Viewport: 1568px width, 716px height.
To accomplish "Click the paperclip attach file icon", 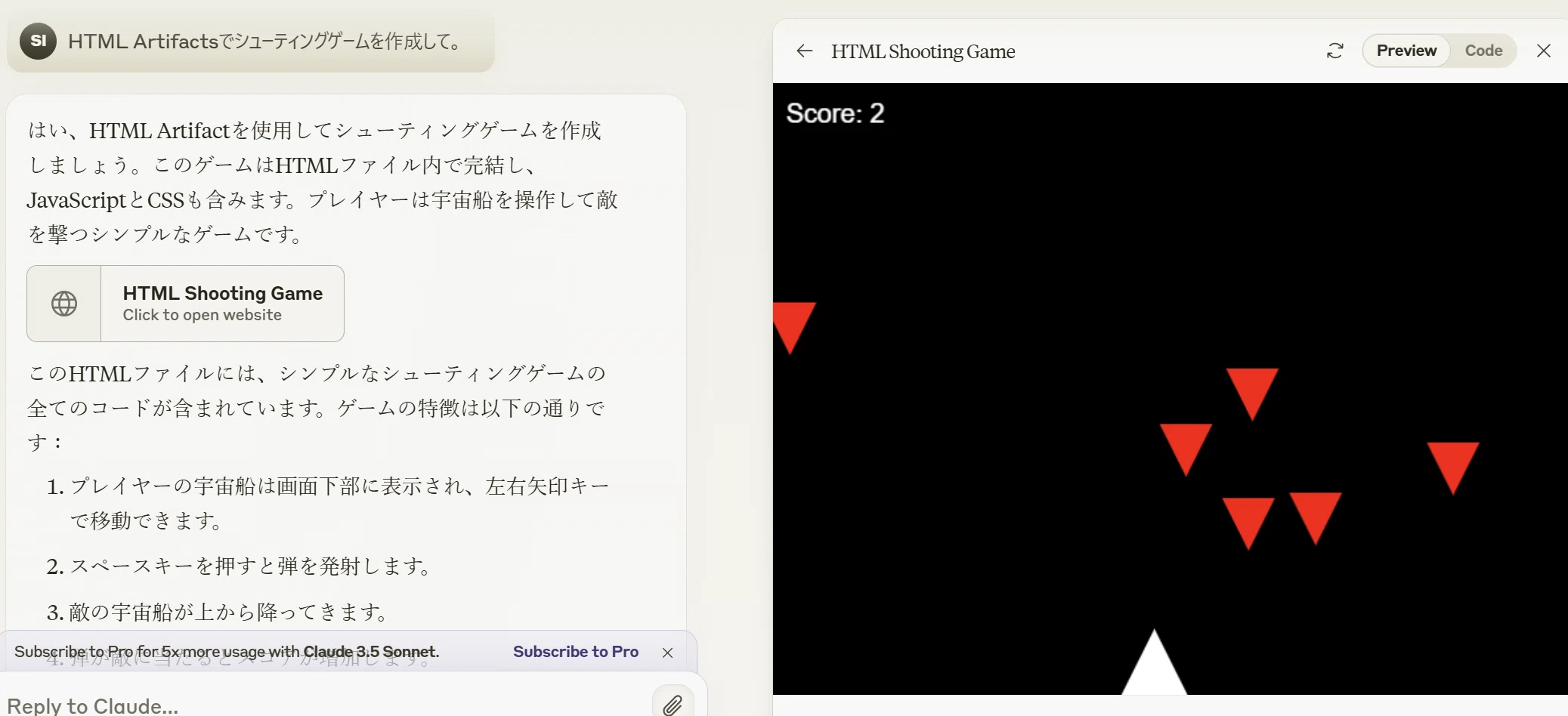I will (x=673, y=705).
